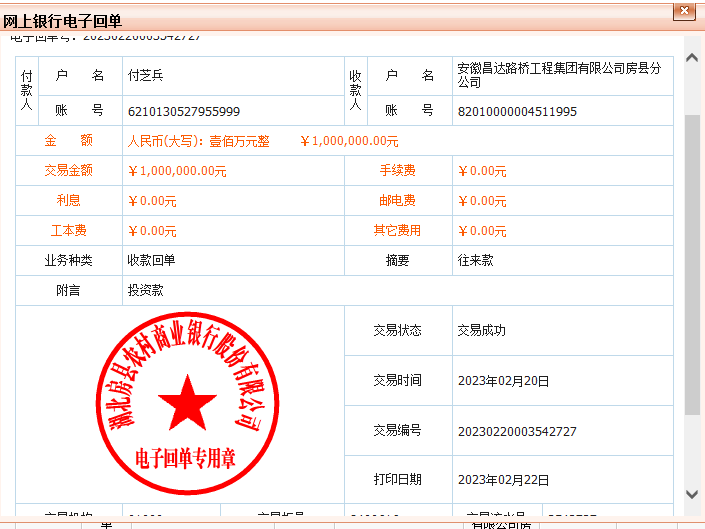Viewport: 705px width, 529px height.
Task: Click the 业务种类 value 收款回单
Action: [151, 261]
